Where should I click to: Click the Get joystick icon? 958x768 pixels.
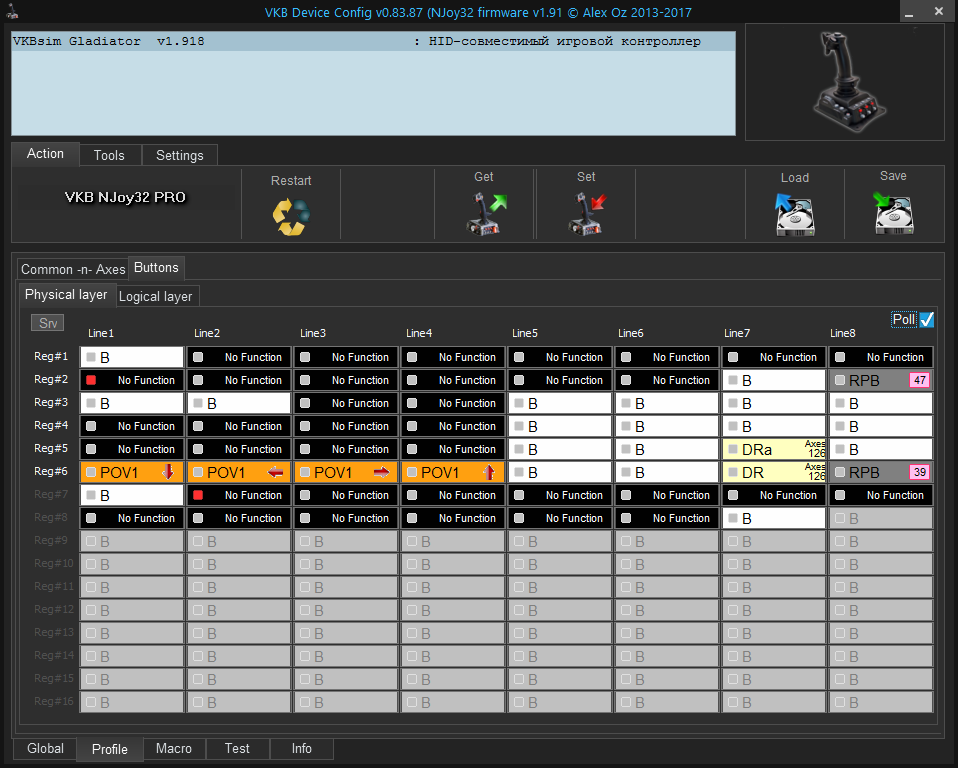[x=486, y=214]
